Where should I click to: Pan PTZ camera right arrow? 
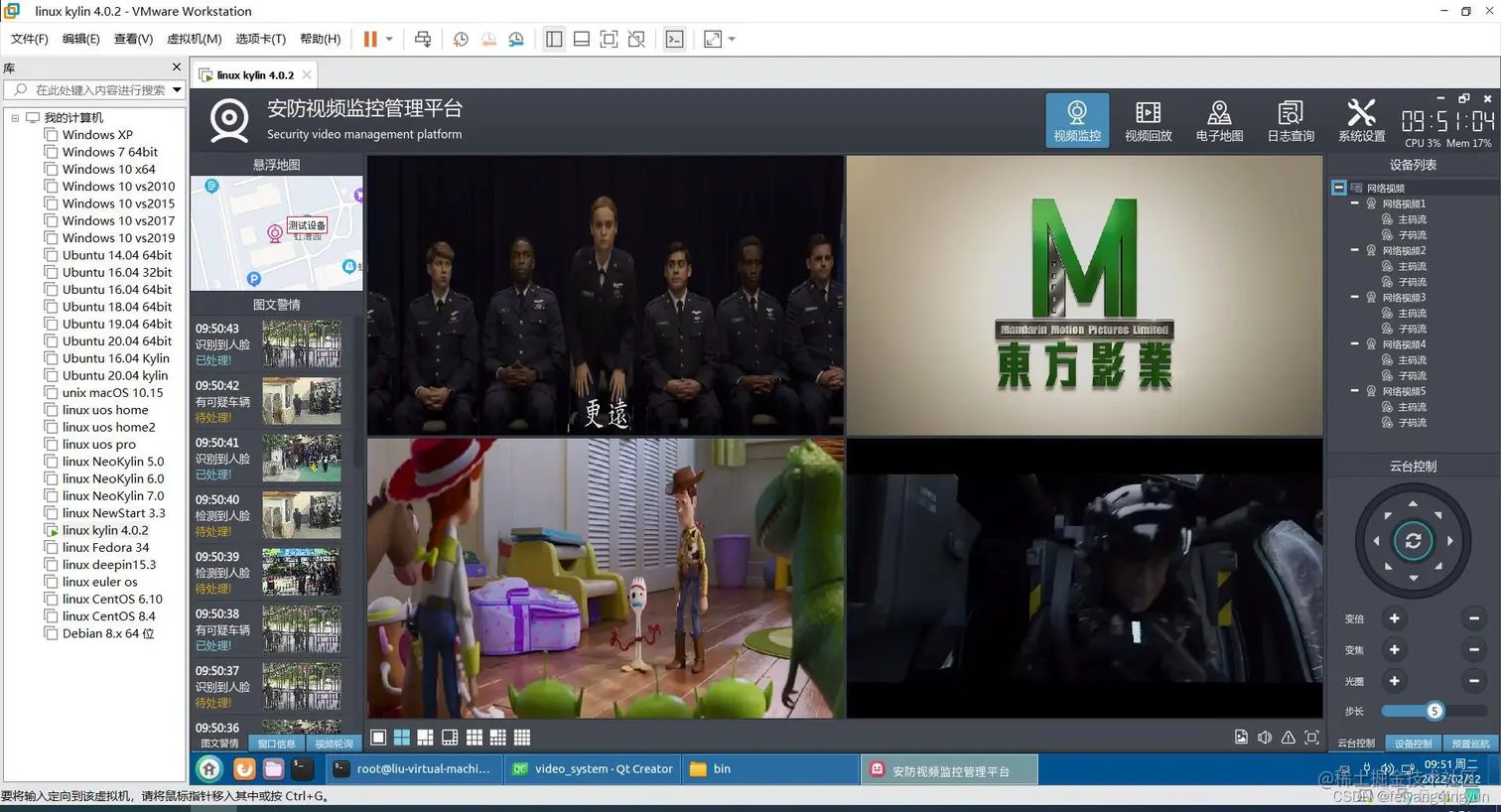1450,541
